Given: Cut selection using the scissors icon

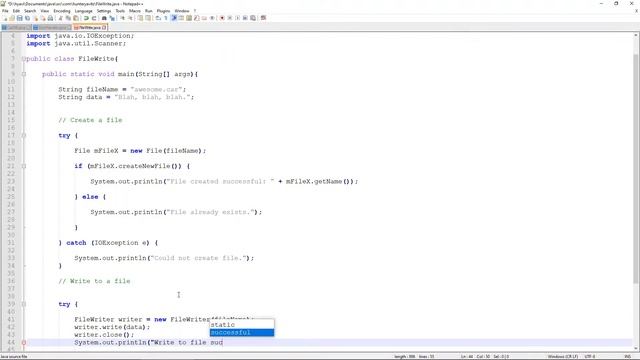Looking at the screenshot, I should click(60, 18).
